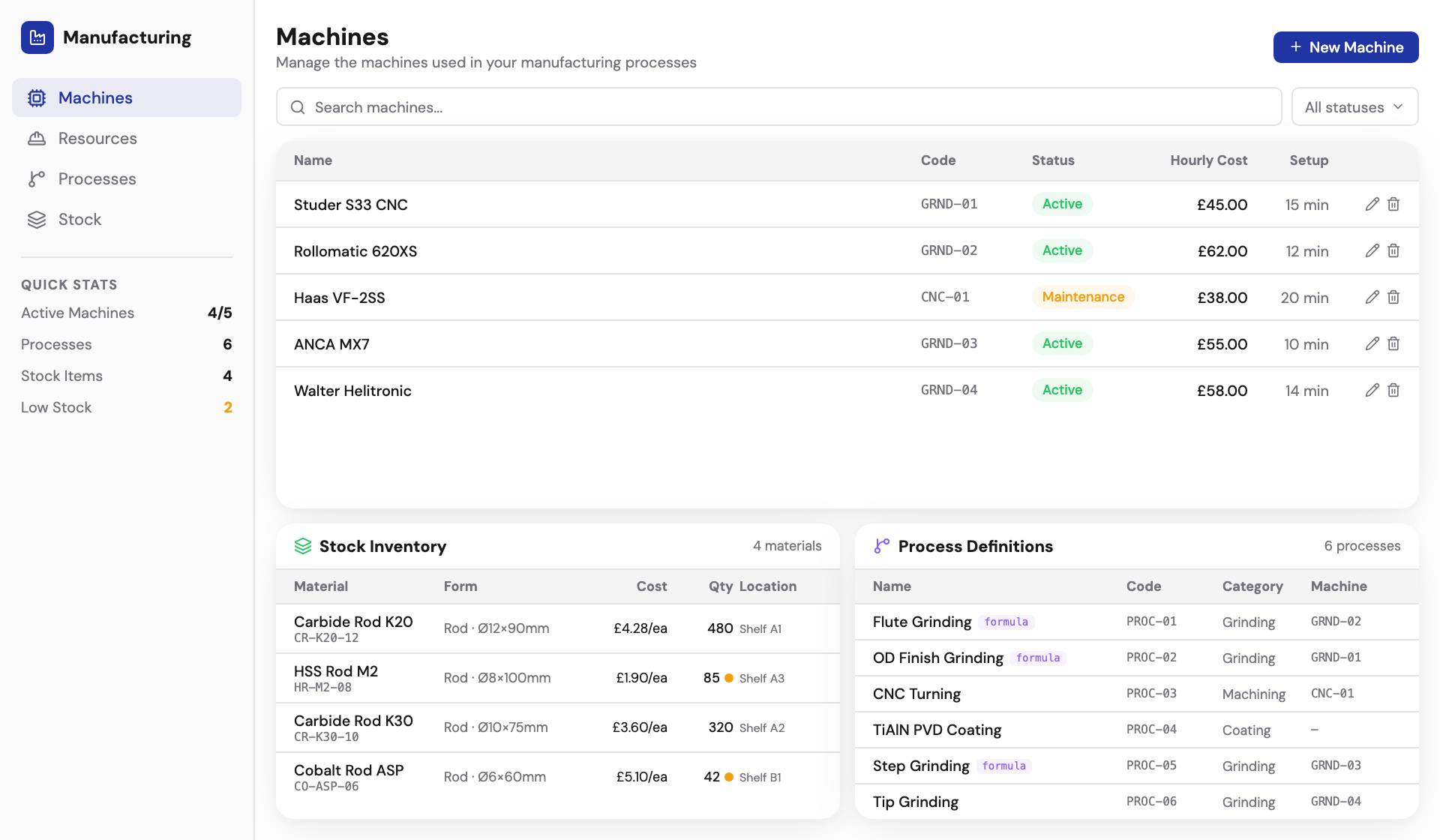Click the Machines gear icon in sidebar
Image resolution: width=1440 pixels, height=840 pixels.
point(36,97)
